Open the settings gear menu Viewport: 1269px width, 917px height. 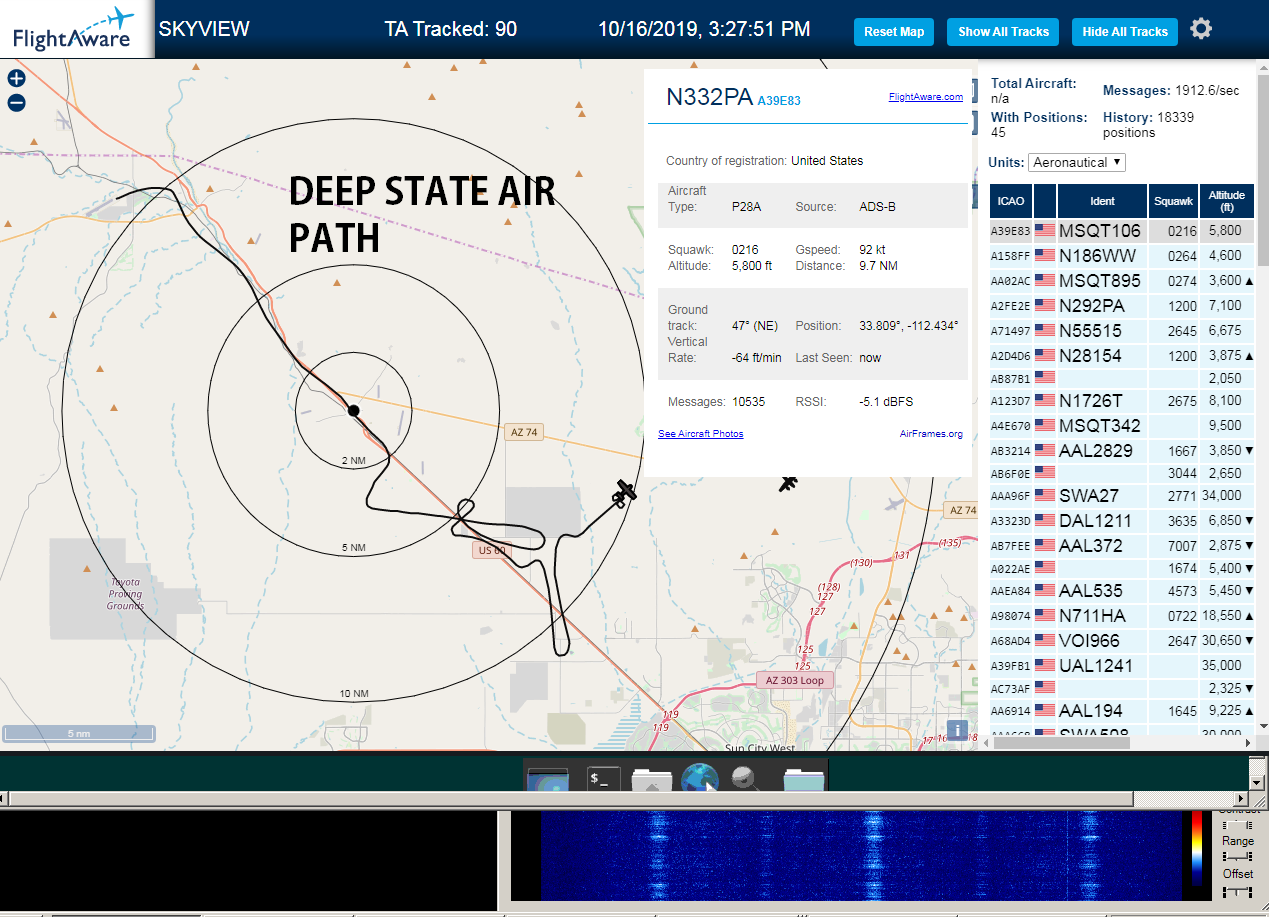[x=1201, y=29]
